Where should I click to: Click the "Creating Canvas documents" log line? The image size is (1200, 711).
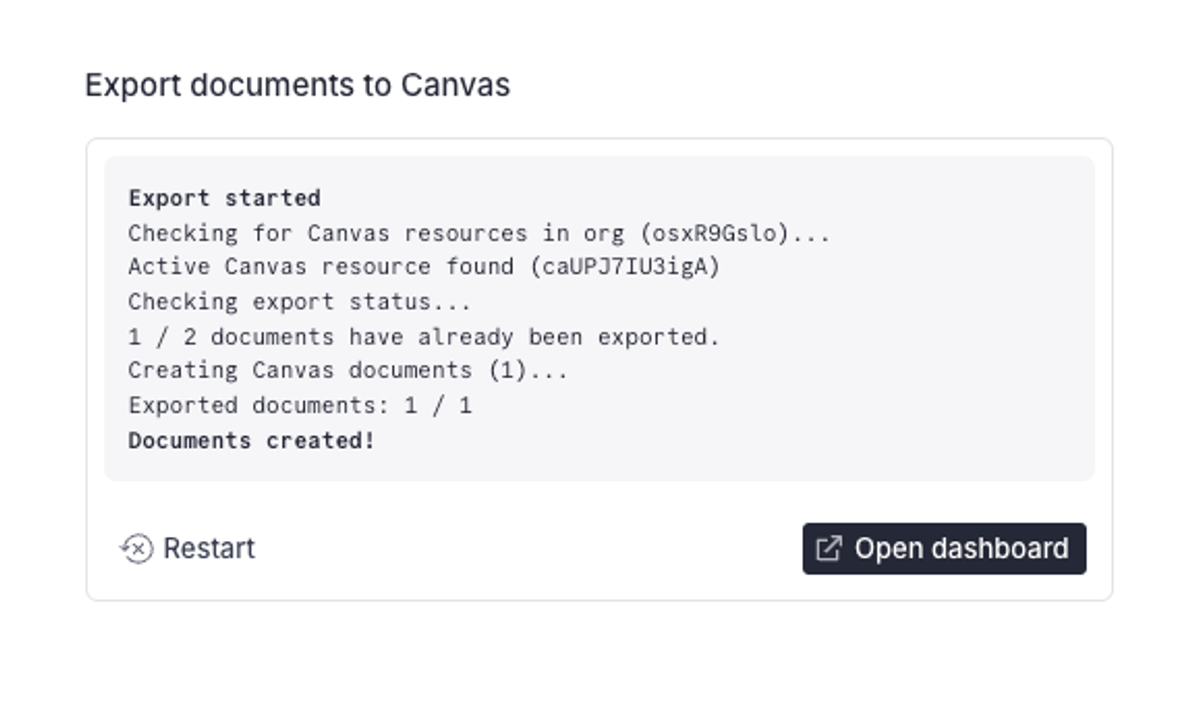(x=300, y=370)
